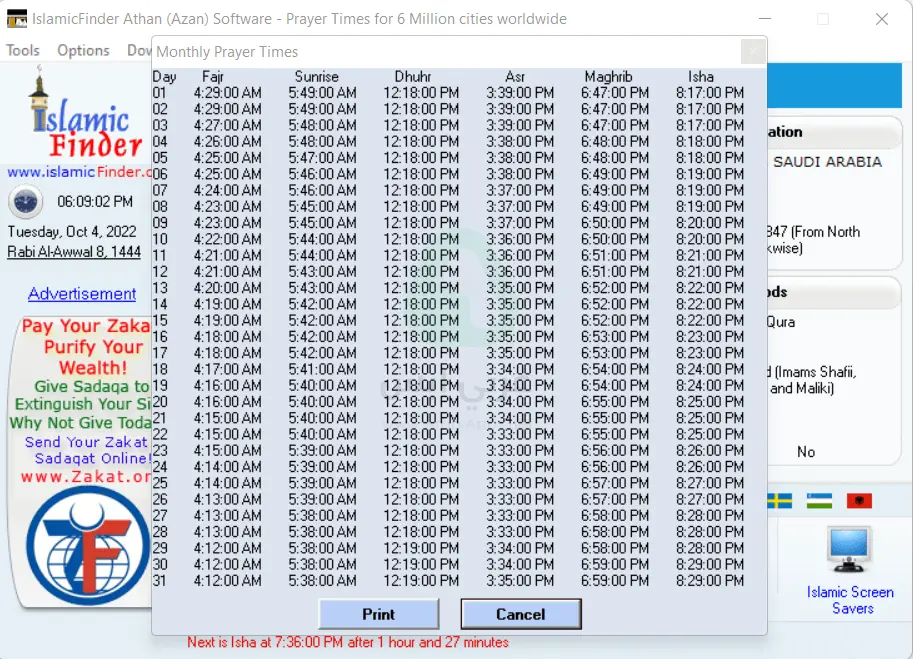Choose the Albanian flag language icon
This screenshot has width=913, height=659.
point(858,500)
